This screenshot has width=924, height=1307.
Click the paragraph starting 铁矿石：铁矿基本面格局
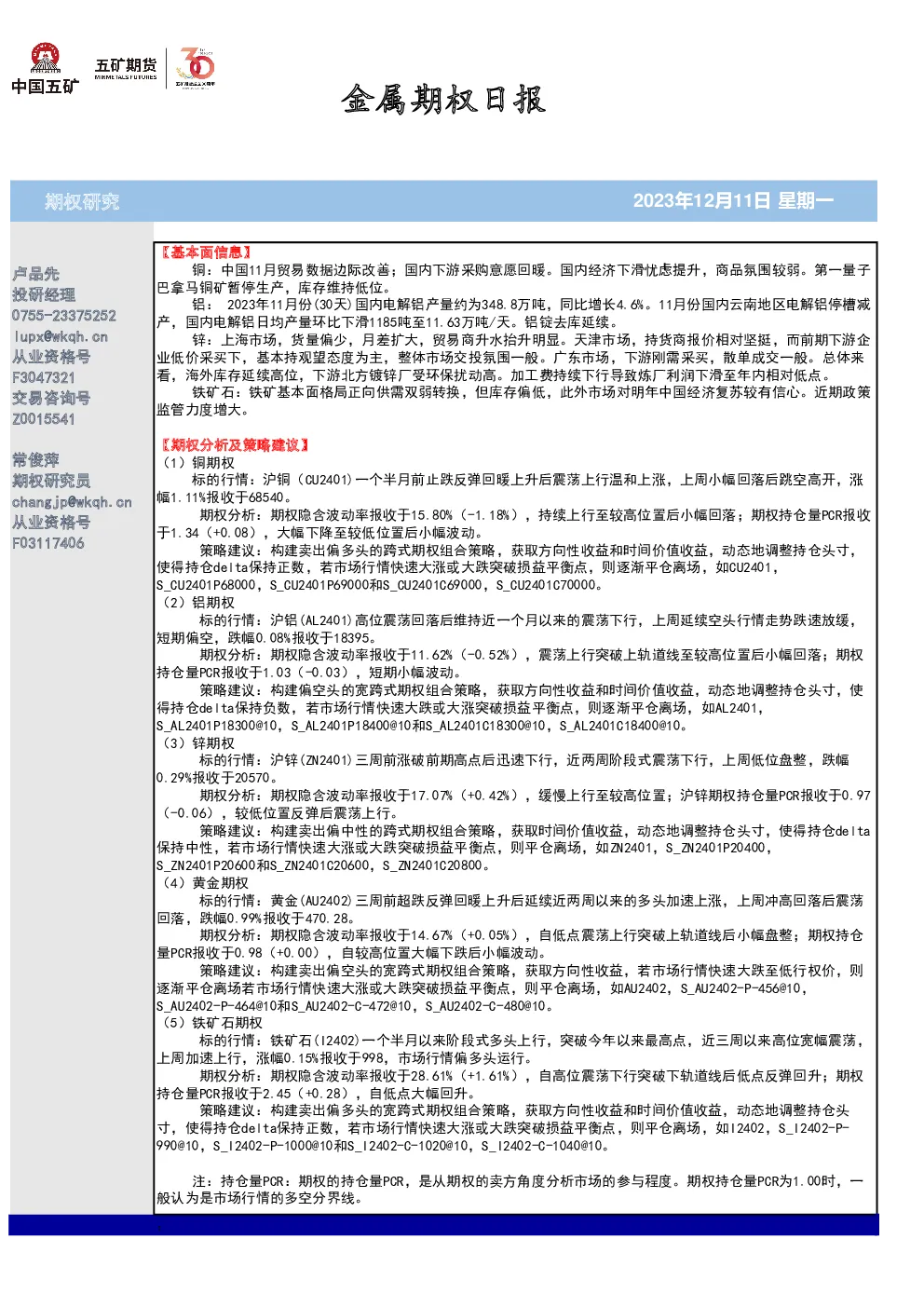514,401
